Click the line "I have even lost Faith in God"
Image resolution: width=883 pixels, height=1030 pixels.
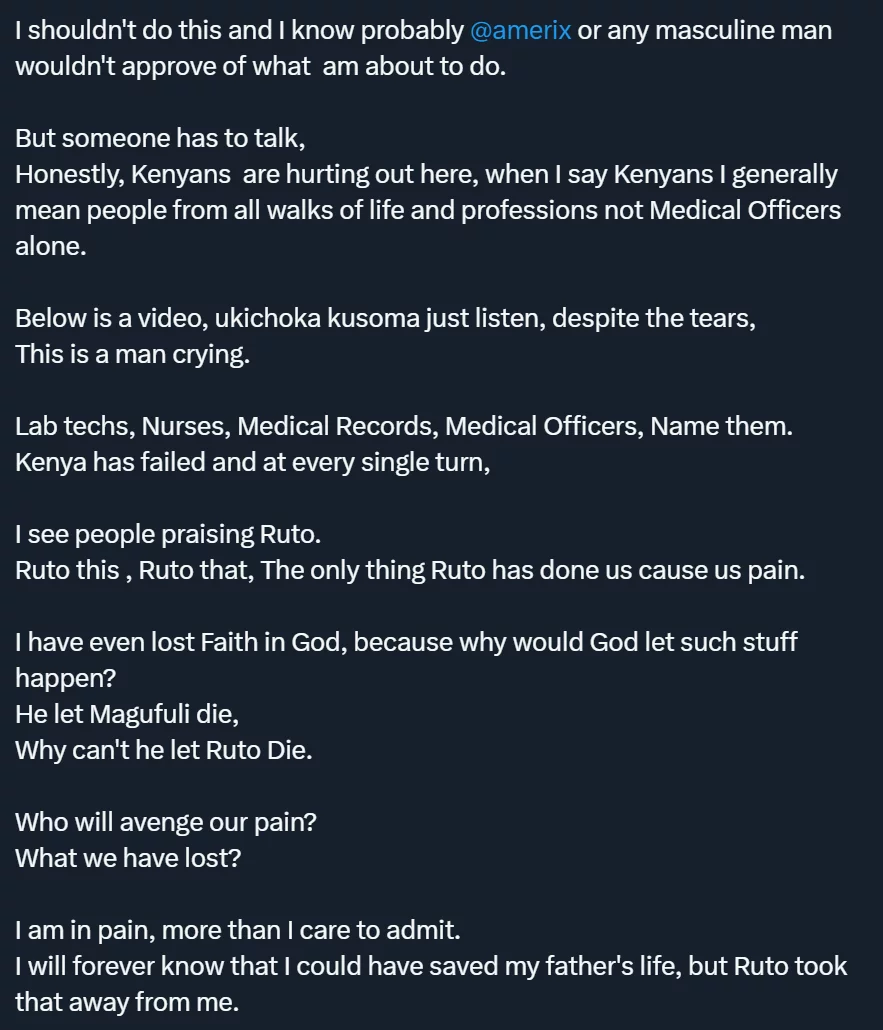[406, 642]
